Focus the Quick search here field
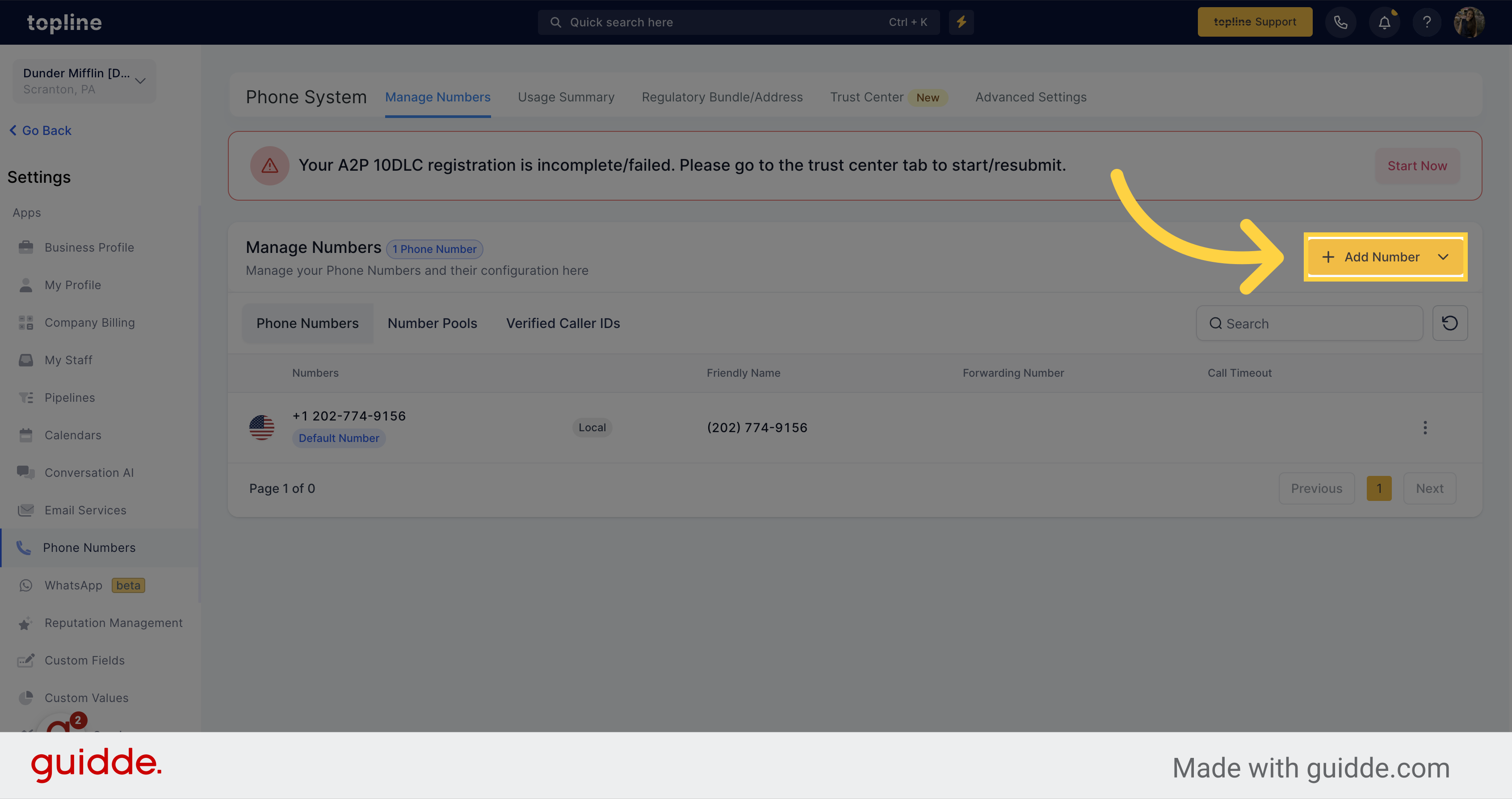The height and width of the screenshot is (799, 1512). point(739,22)
